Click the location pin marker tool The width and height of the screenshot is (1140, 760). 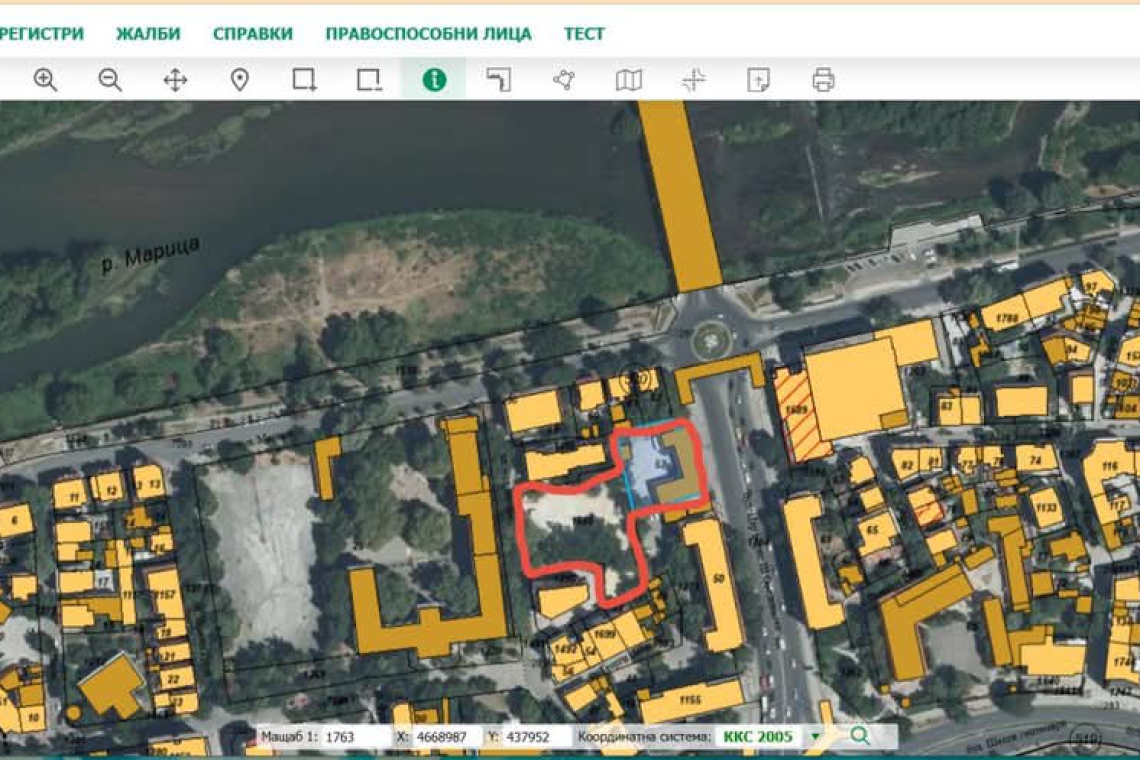[240, 80]
